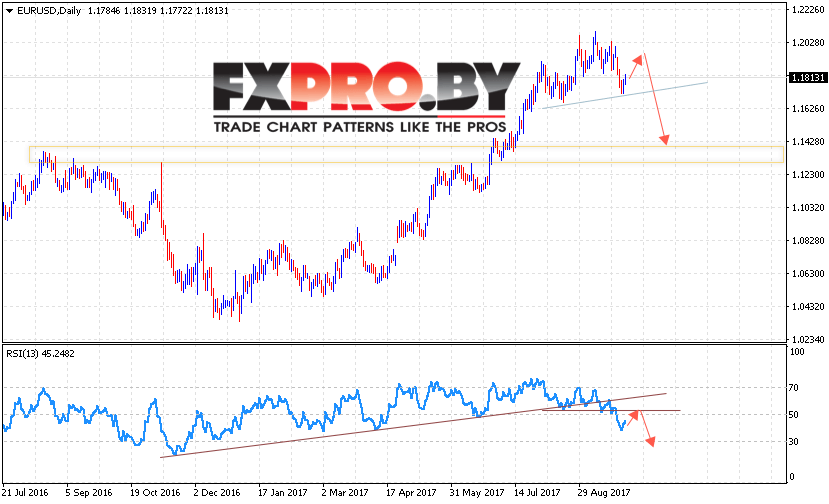829x504 pixels.
Task: Select the 17 Jan 2017 date label
Action: tap(282, 493)
